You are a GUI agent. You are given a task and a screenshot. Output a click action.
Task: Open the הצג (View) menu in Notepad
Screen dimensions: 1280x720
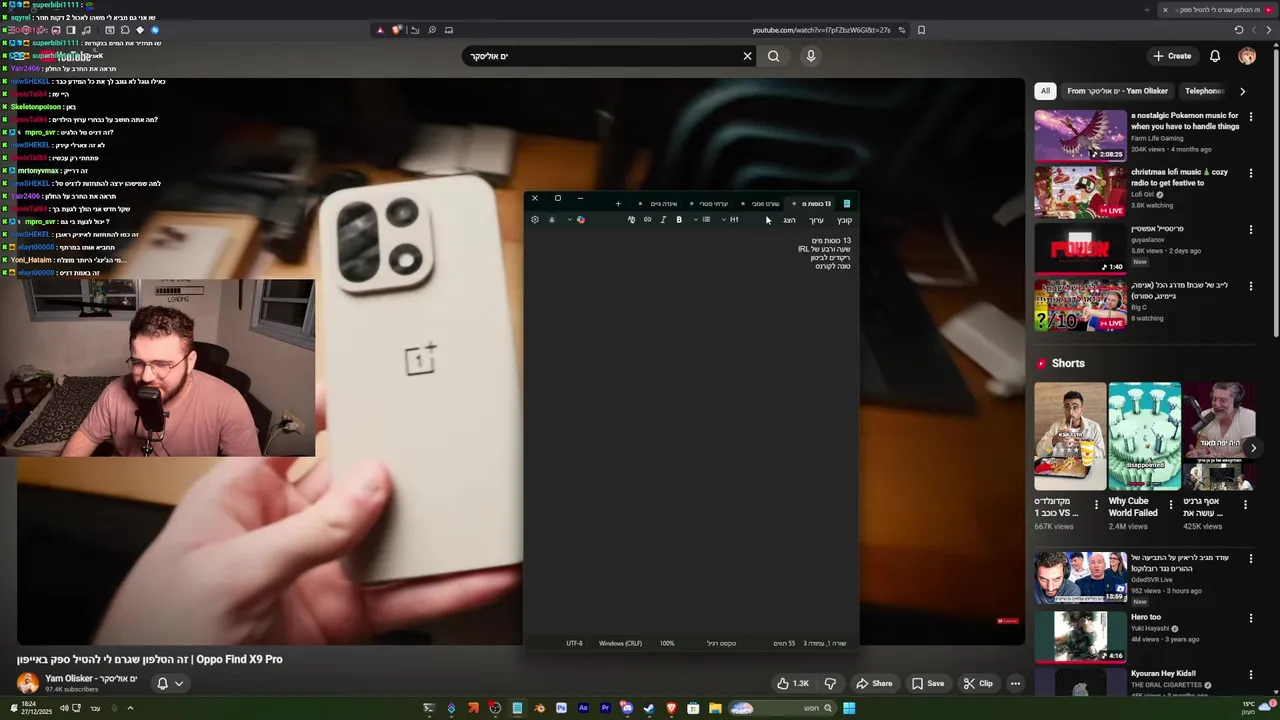coord(790,220)
